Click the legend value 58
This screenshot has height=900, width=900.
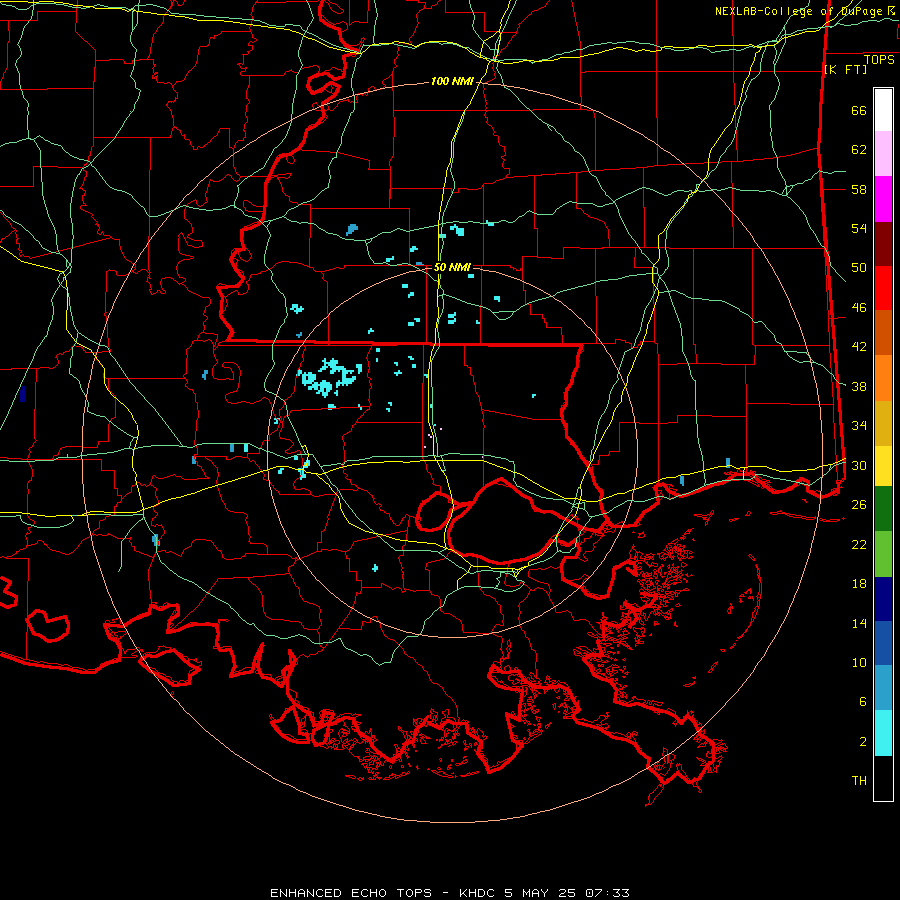point(859,189)
